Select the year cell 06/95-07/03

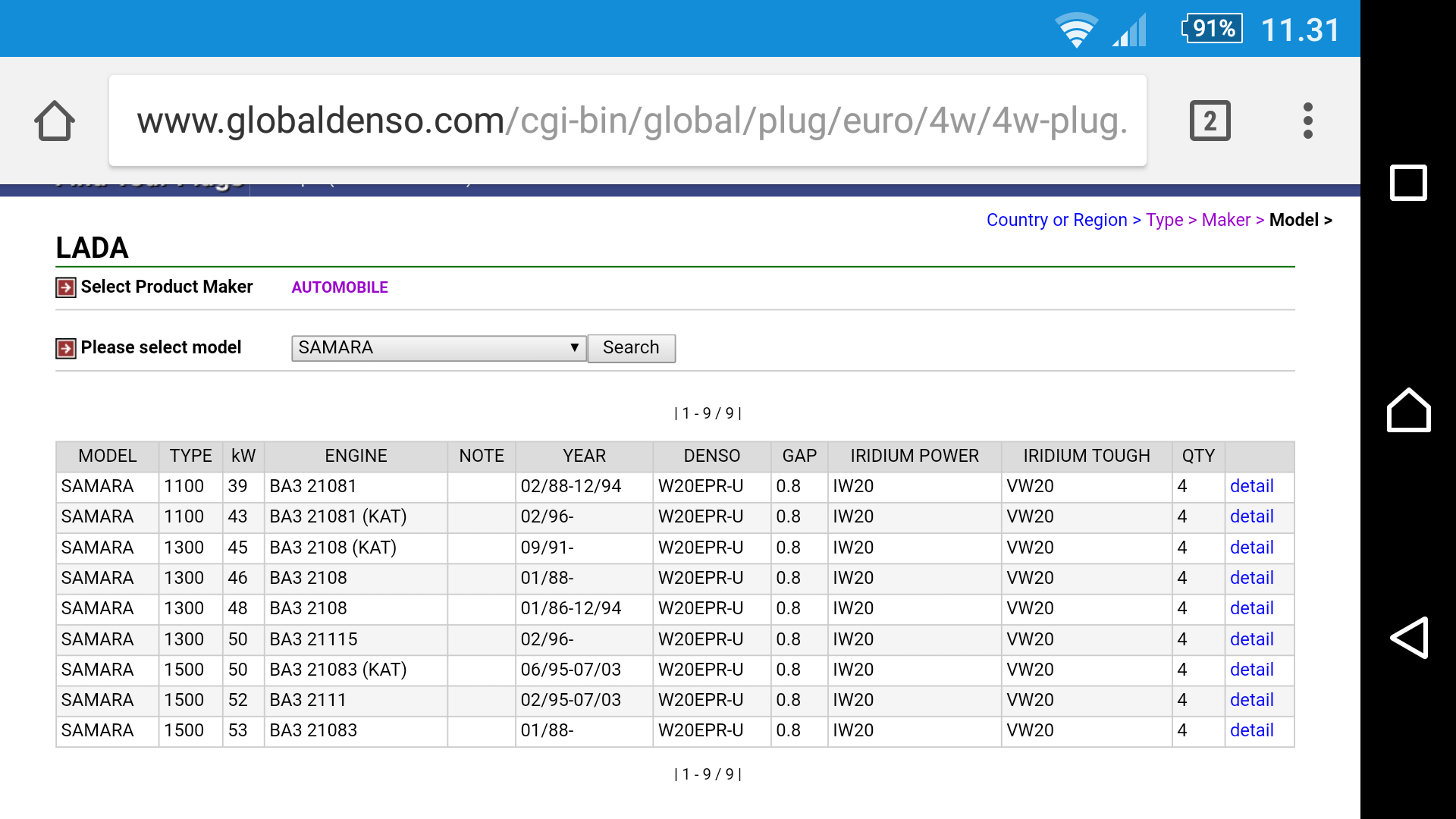[584, 670]
